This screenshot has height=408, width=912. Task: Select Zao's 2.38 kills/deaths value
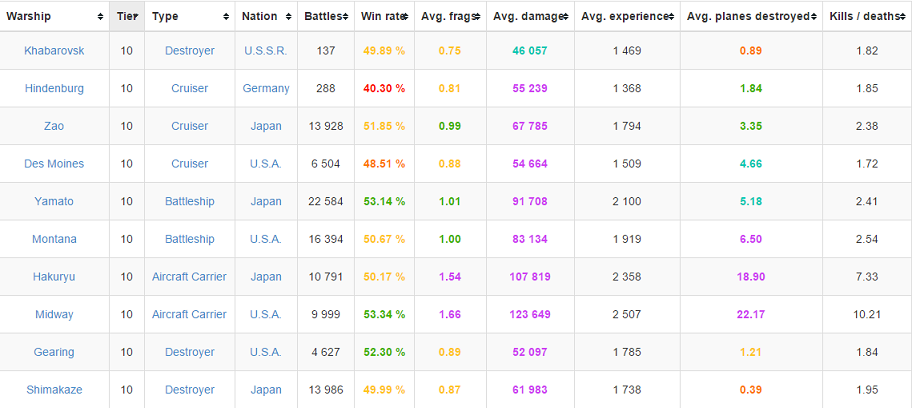click(x=867, y=126)
